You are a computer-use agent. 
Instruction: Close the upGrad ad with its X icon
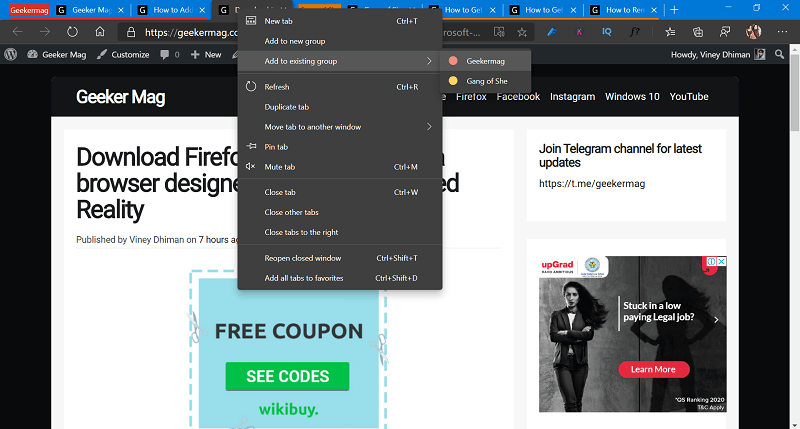(721, 261)
